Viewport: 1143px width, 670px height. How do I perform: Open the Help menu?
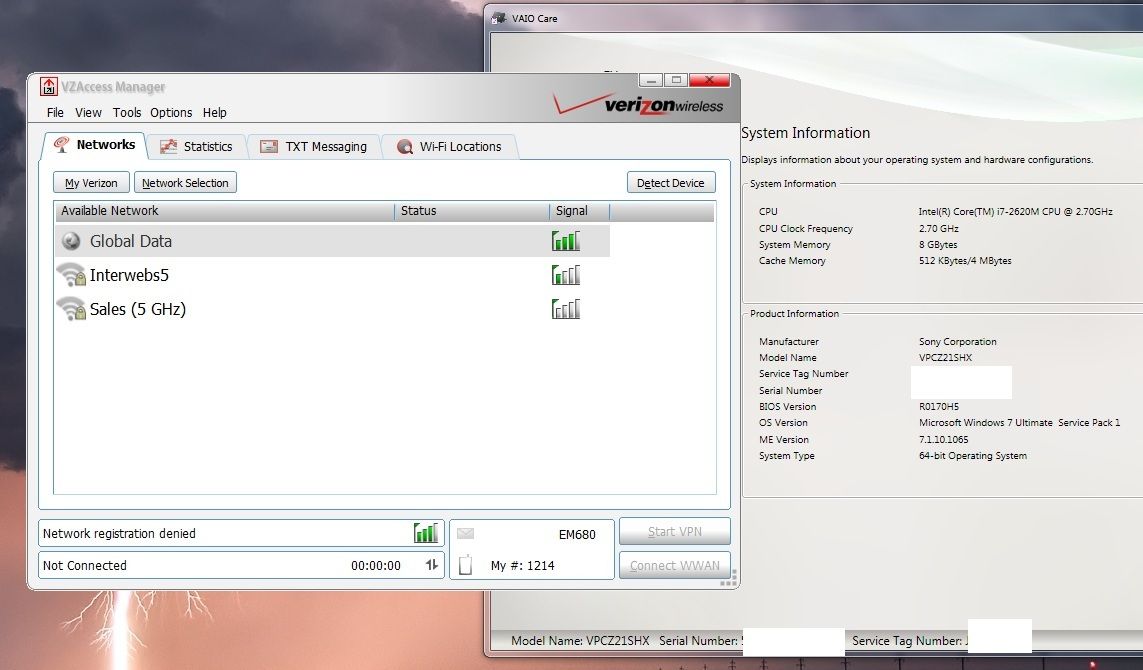point(214,112)
